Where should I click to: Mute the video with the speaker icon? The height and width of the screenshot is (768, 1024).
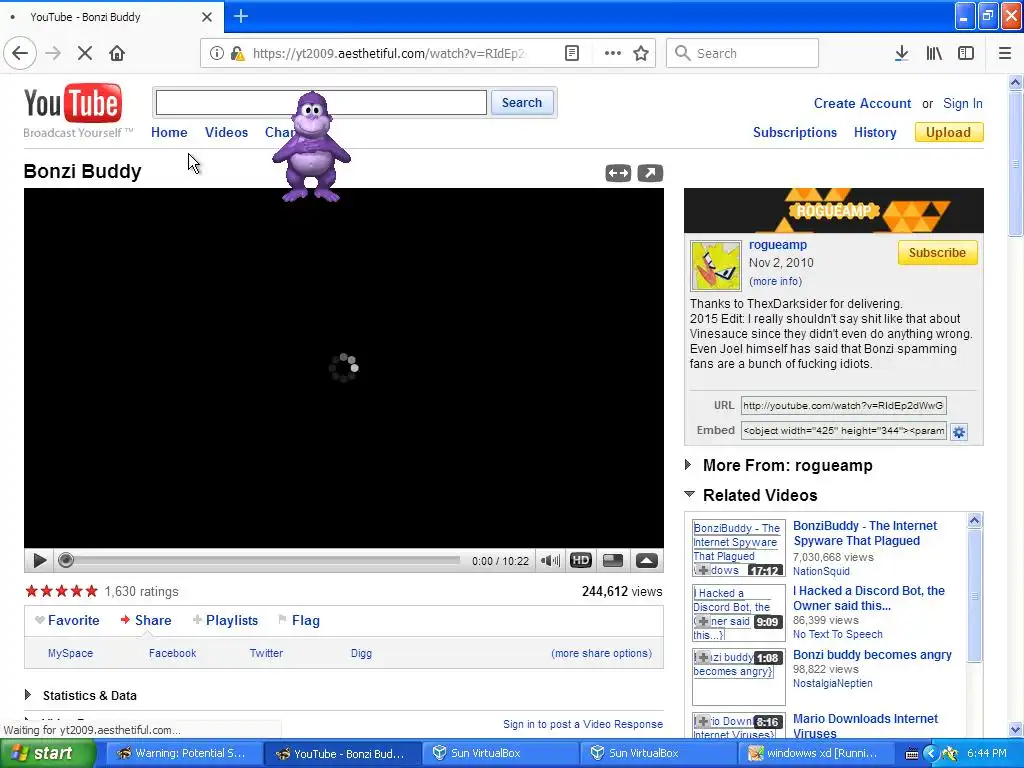[550, 560]
